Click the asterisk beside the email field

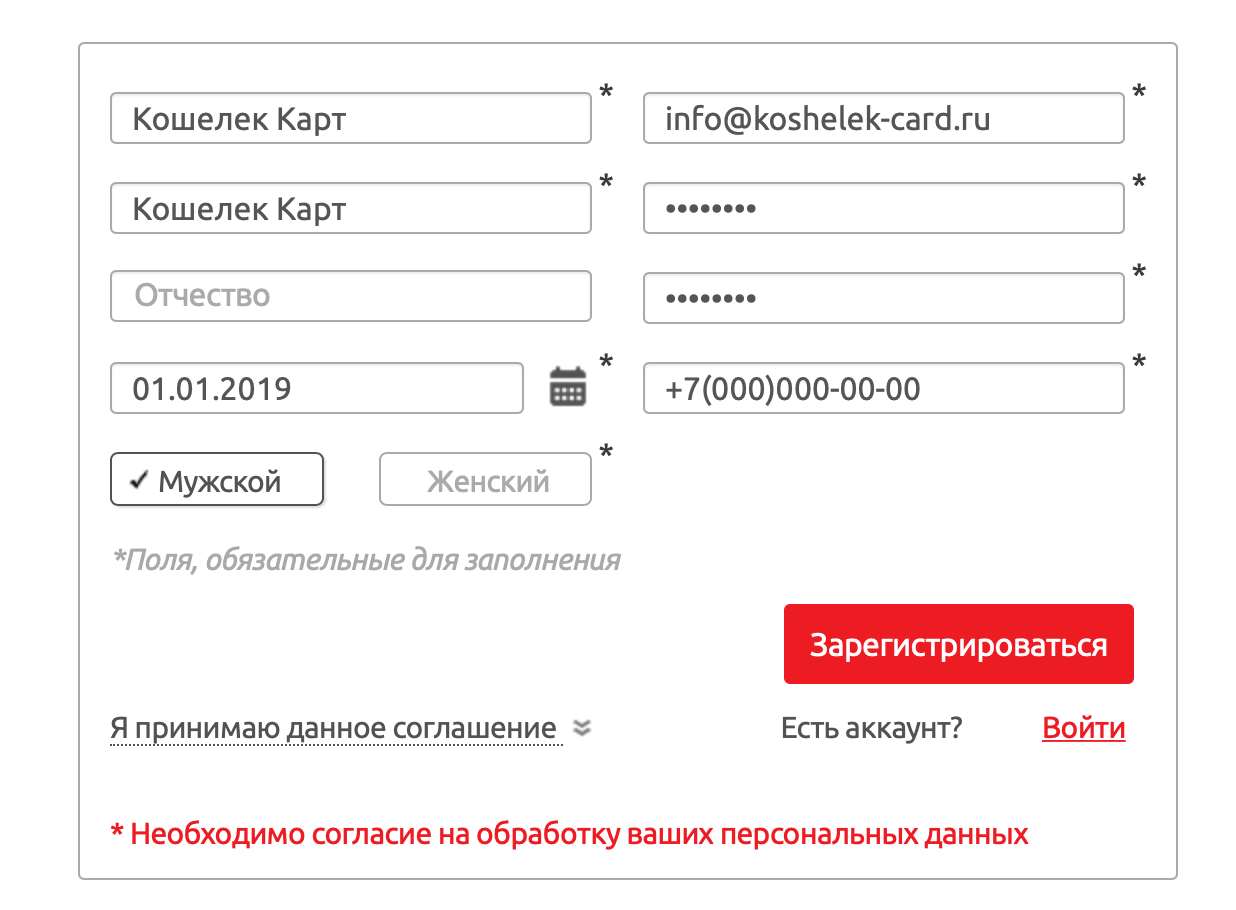click(x=1139, y=92)
